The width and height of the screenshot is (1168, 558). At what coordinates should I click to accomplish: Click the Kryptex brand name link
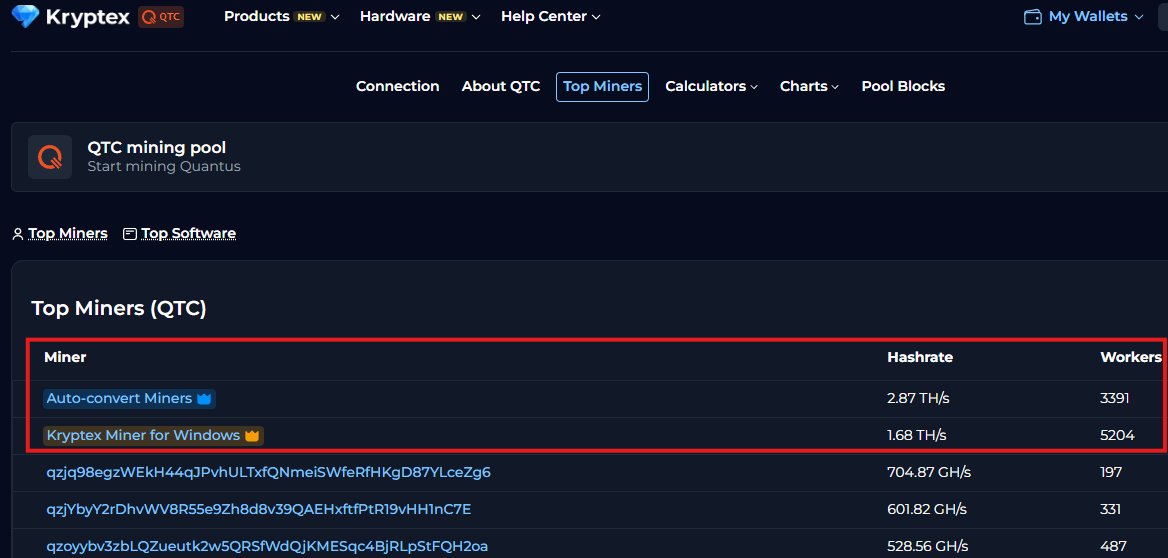click(x=88, y=16)
